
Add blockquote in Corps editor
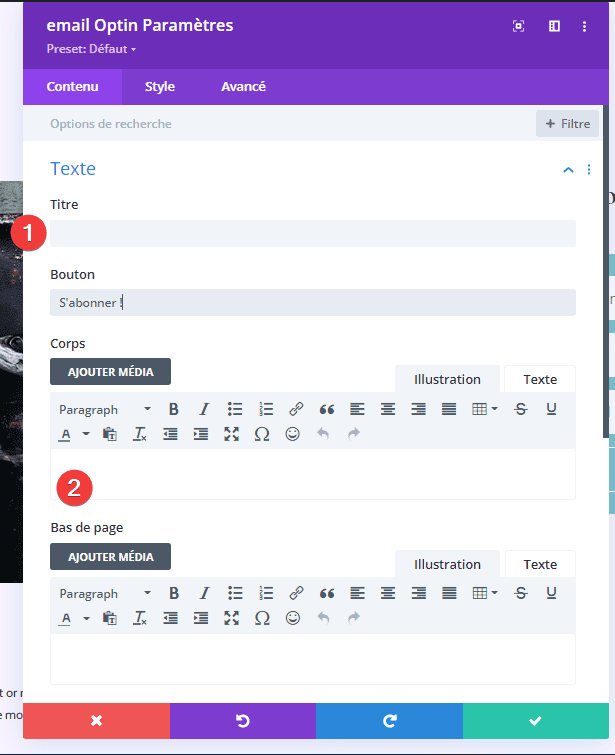pos(327,409)
